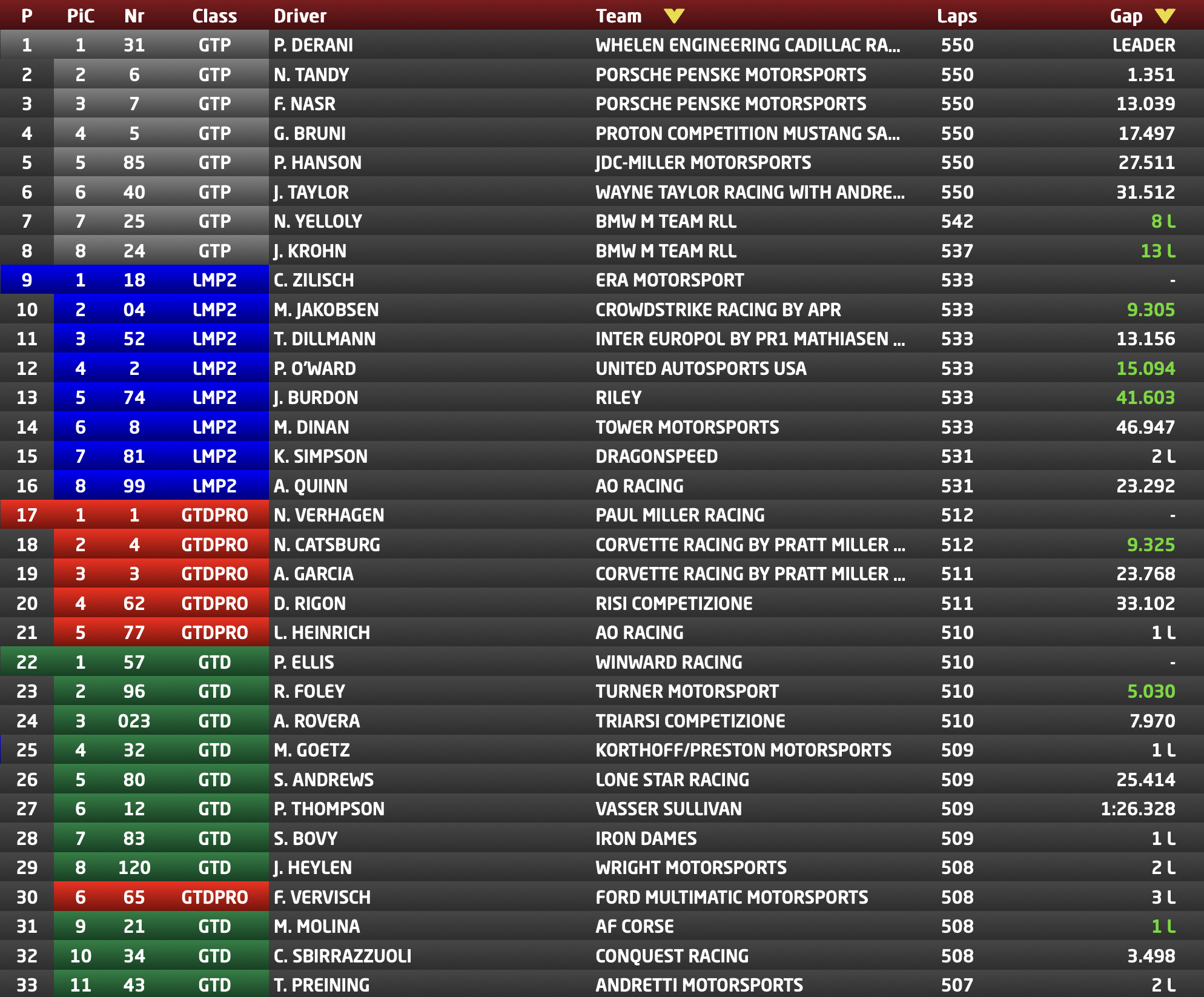Click the Class column header
This screenshot has width=1204, height=997.
coord(214,16)
